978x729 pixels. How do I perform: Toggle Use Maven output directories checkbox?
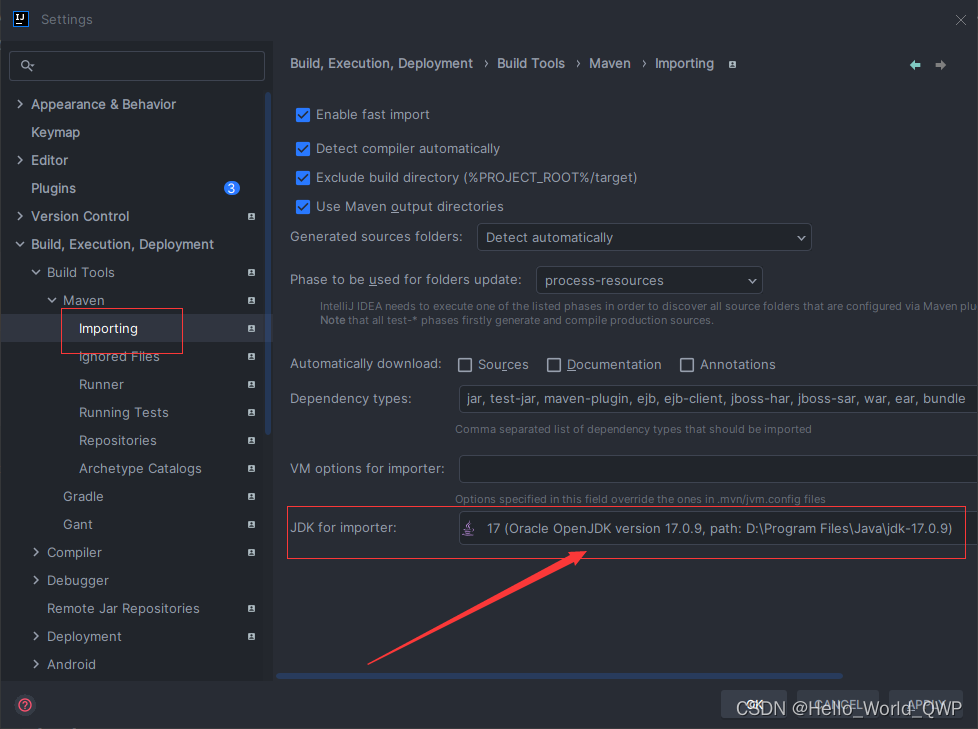pos(303,206)
